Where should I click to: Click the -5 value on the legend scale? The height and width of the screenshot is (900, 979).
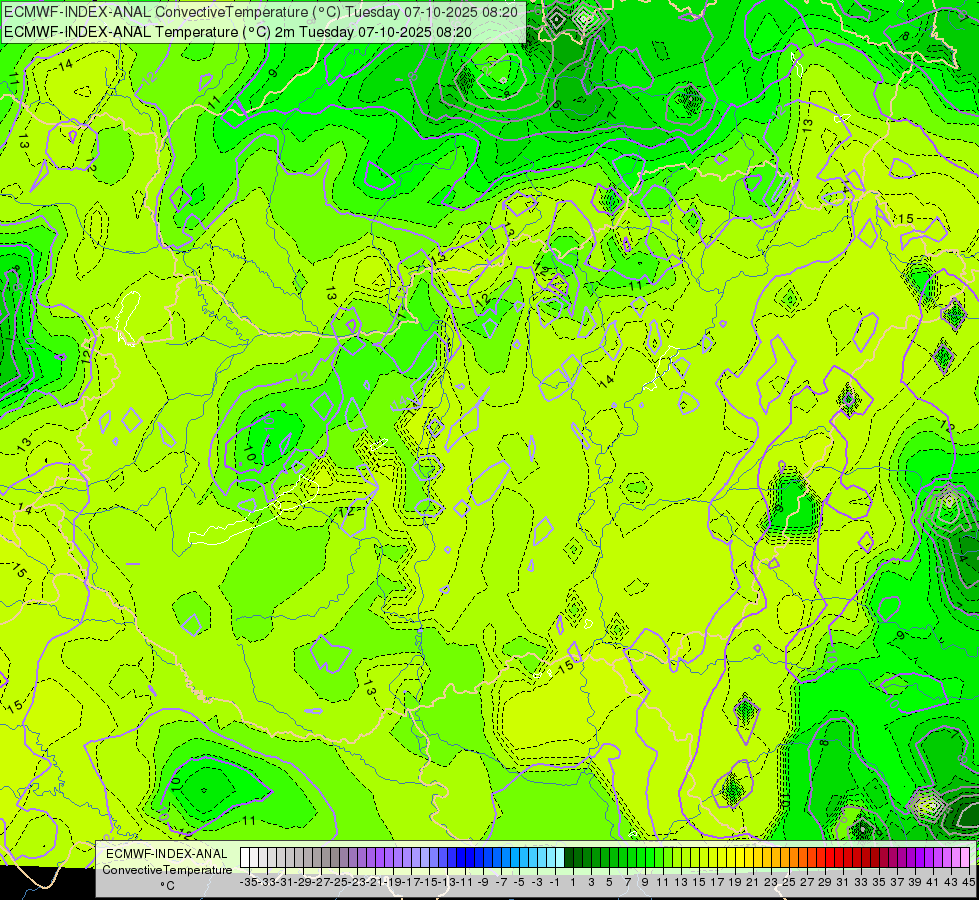519,883
